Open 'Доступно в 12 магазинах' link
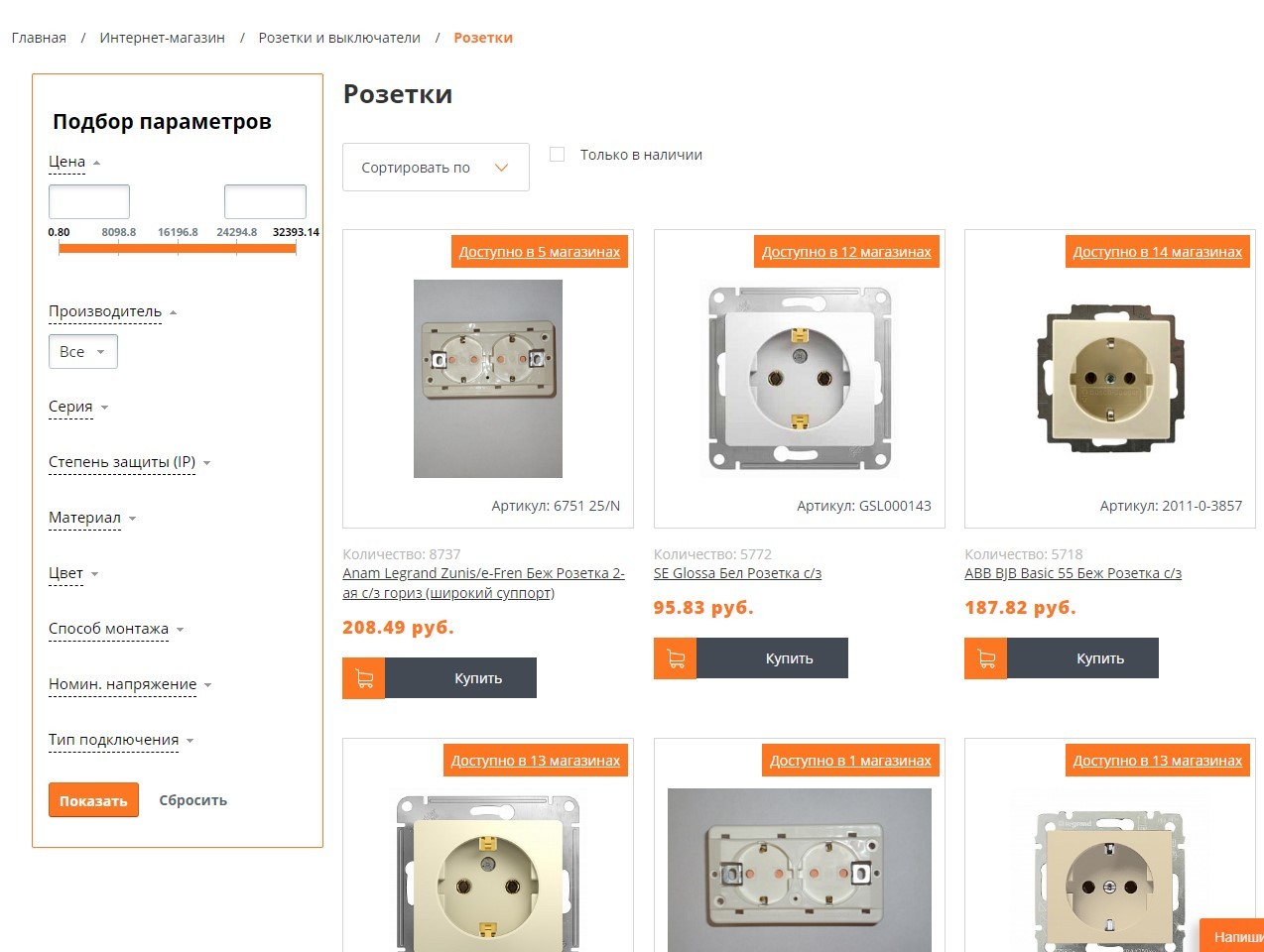Screen dimensions: 1264x952 [x=846, y=252]
